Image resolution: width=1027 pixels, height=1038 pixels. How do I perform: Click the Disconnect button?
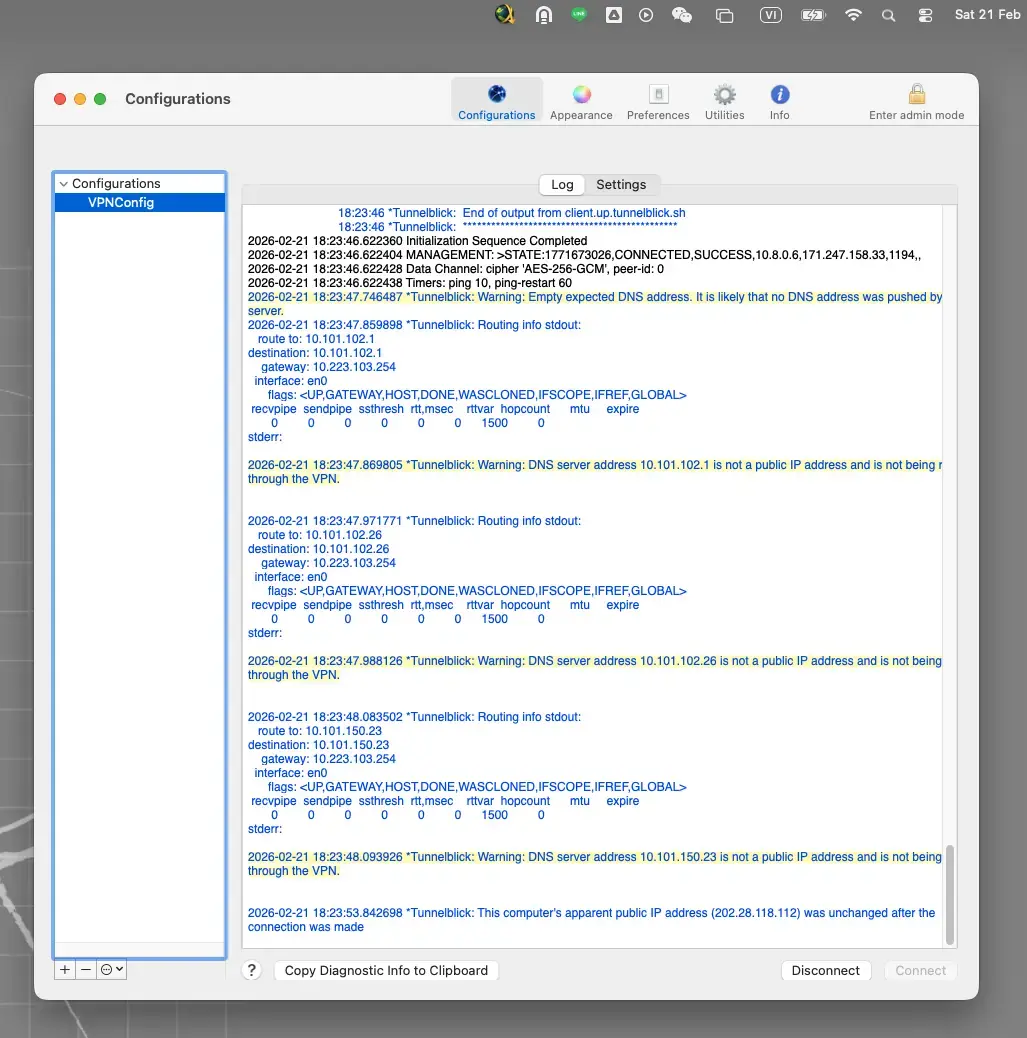click(x=825, y=970)
